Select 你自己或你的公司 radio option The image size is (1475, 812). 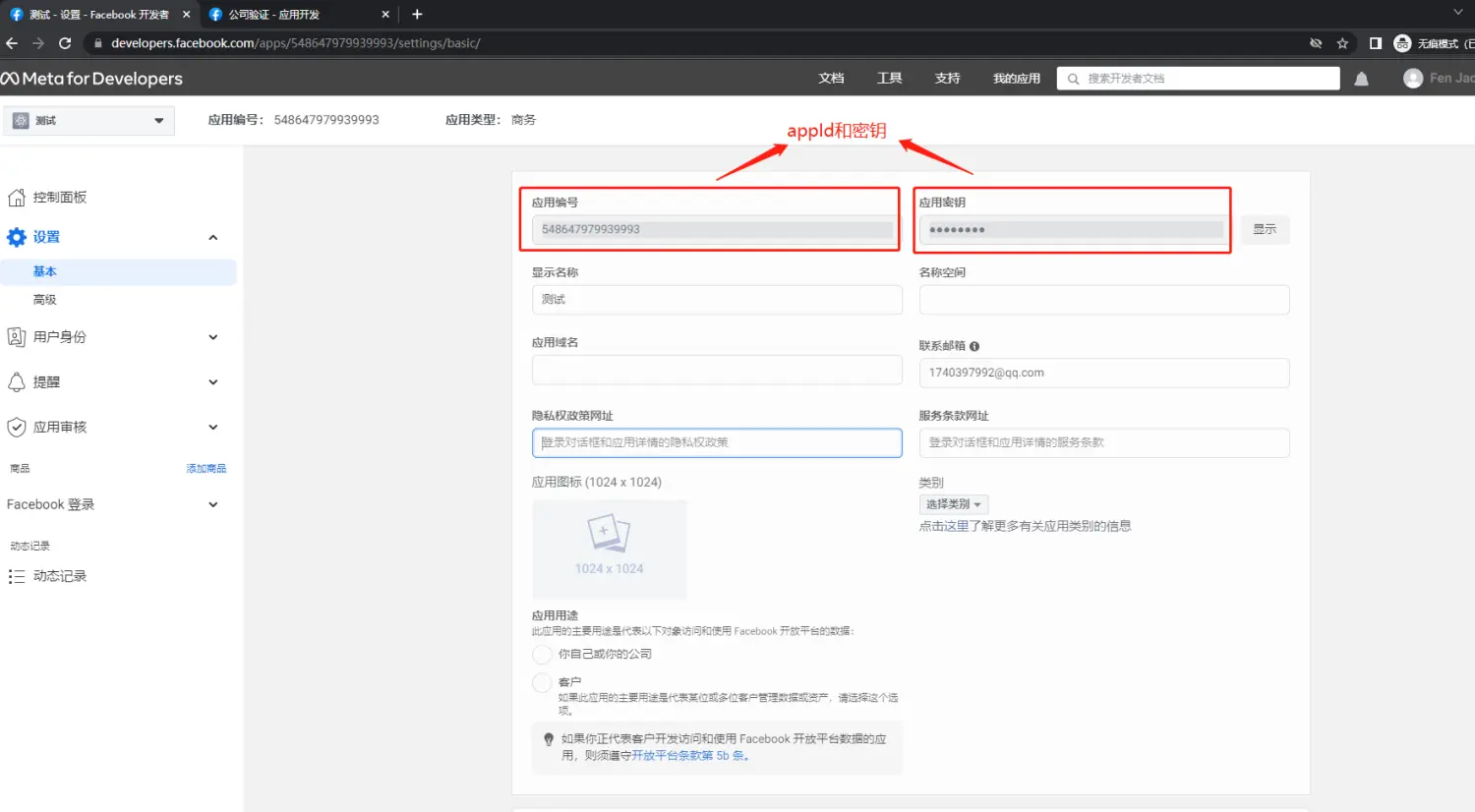542,655
